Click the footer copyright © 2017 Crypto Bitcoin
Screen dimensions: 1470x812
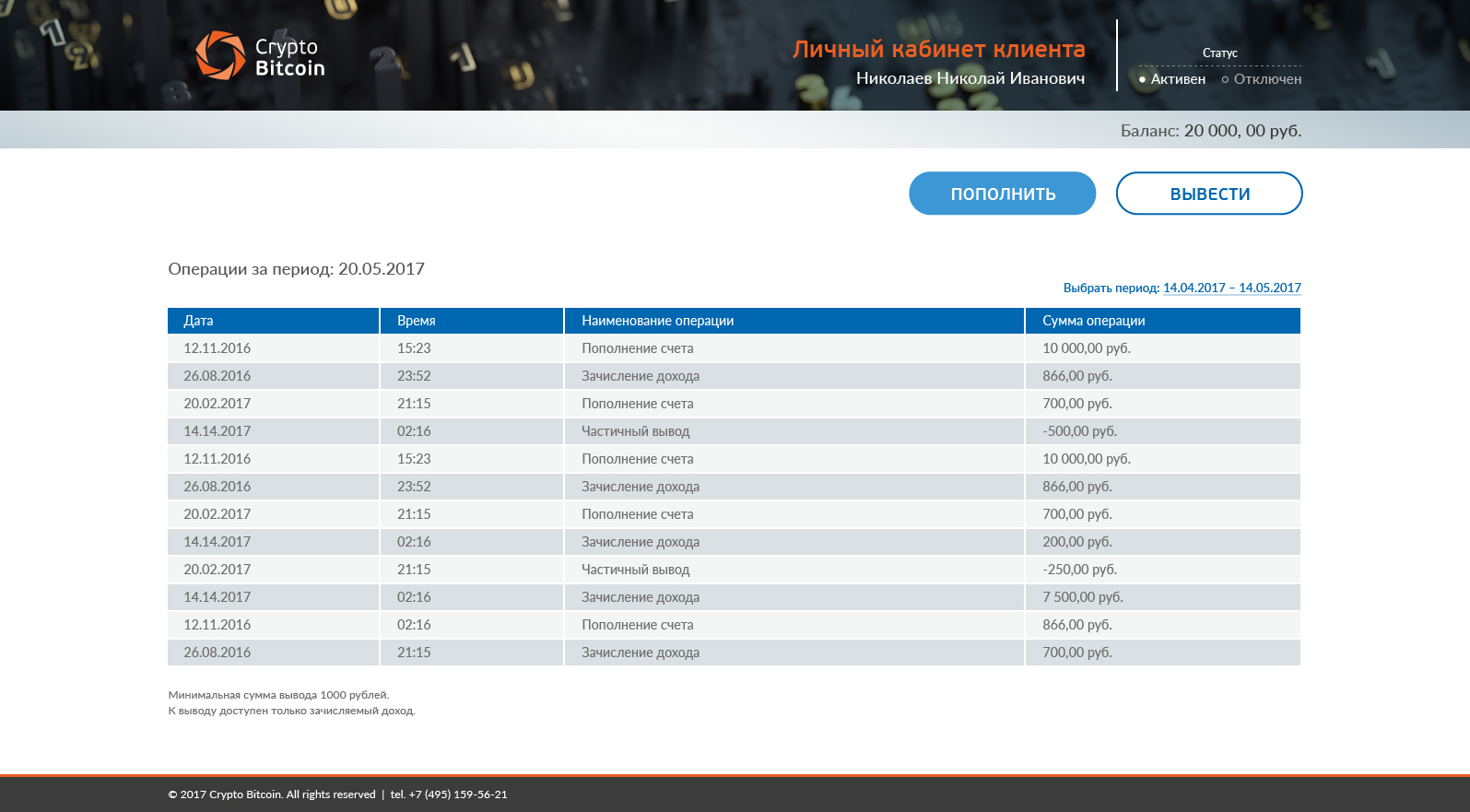[225, 794]
